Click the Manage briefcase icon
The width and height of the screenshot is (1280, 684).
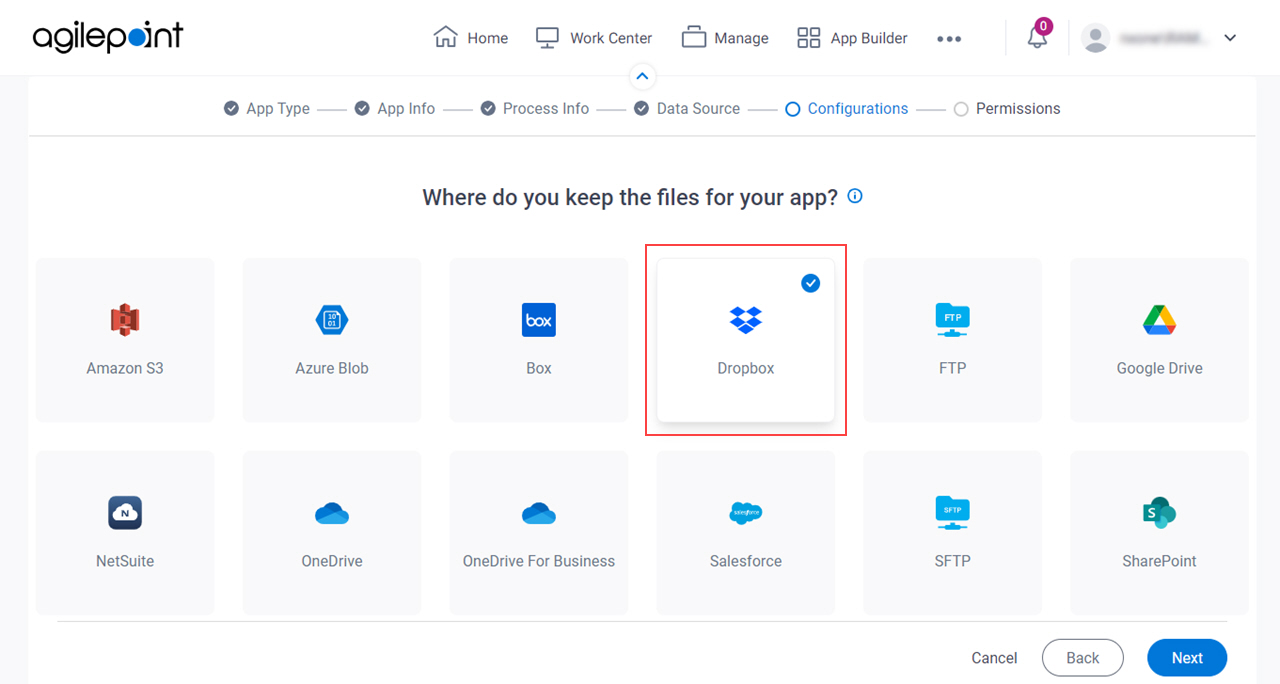click(694, 38)
